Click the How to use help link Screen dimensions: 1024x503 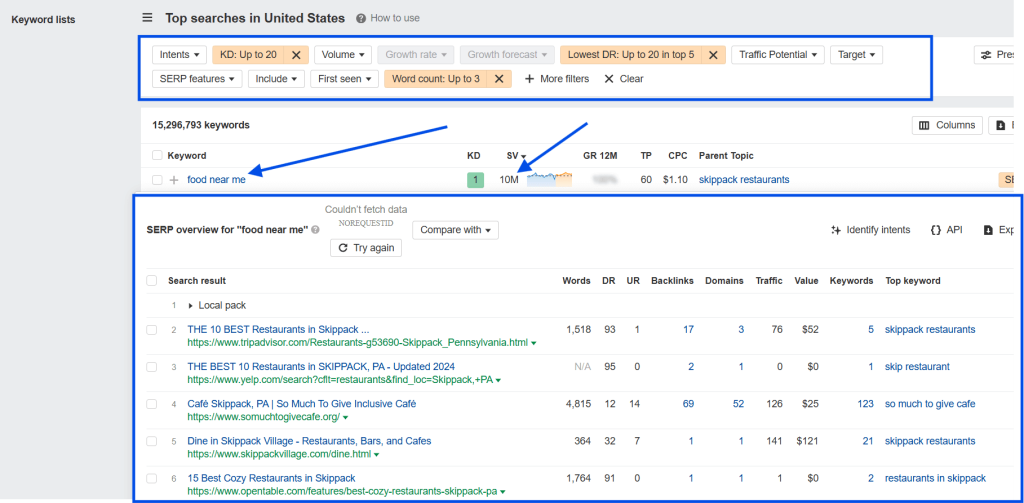(388, 18)
